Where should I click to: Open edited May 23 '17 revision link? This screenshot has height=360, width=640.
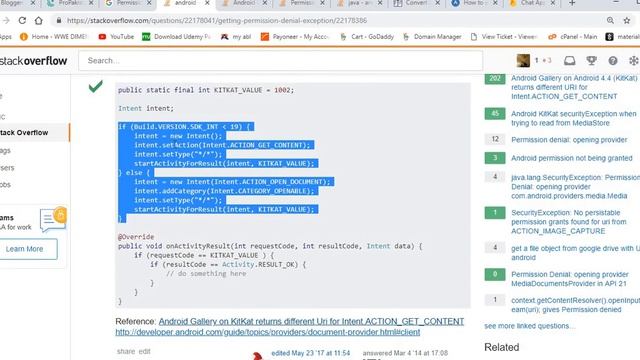[311, 353]
